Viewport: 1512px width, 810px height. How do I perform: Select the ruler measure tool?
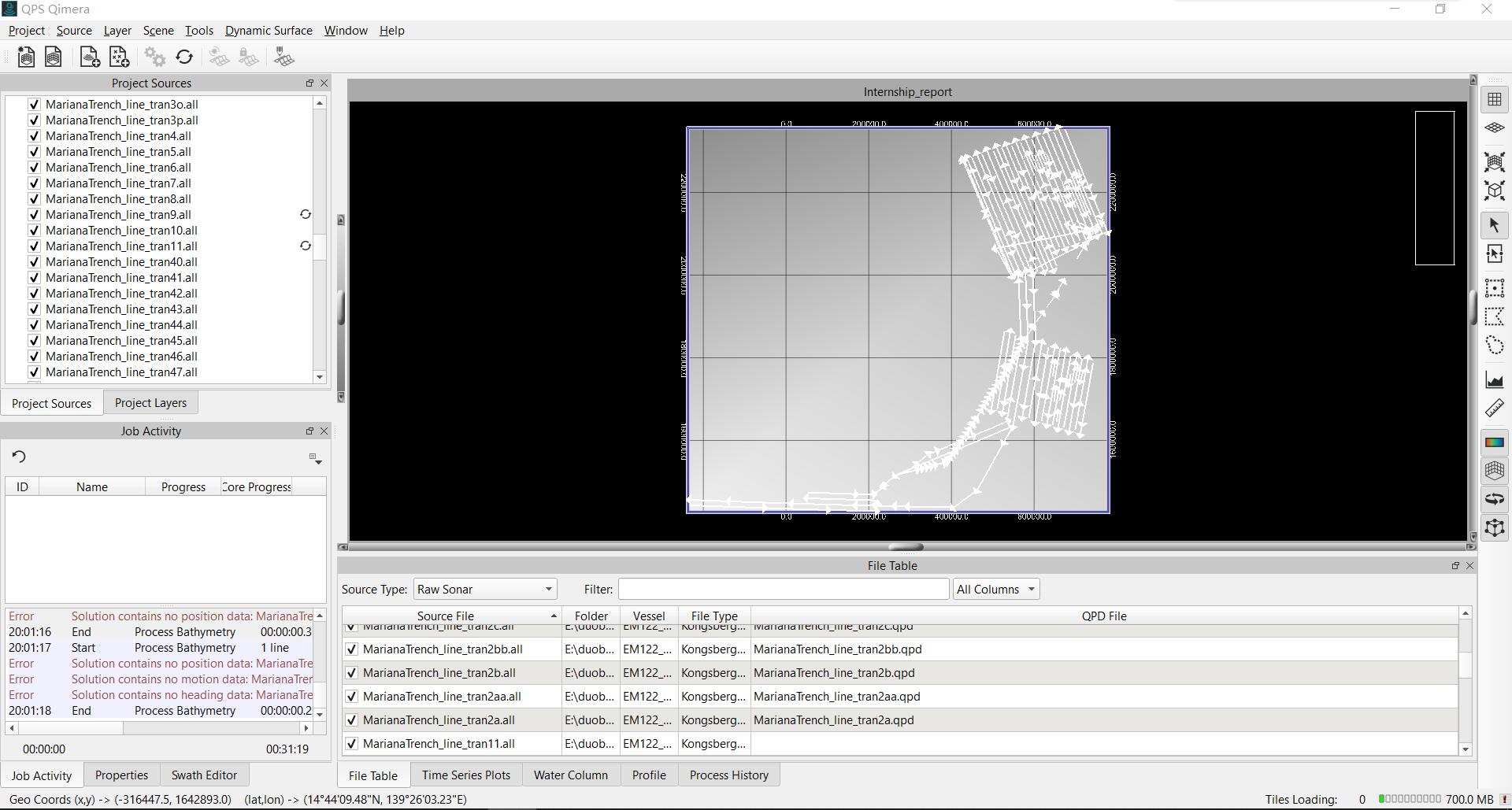point(1495,408)
